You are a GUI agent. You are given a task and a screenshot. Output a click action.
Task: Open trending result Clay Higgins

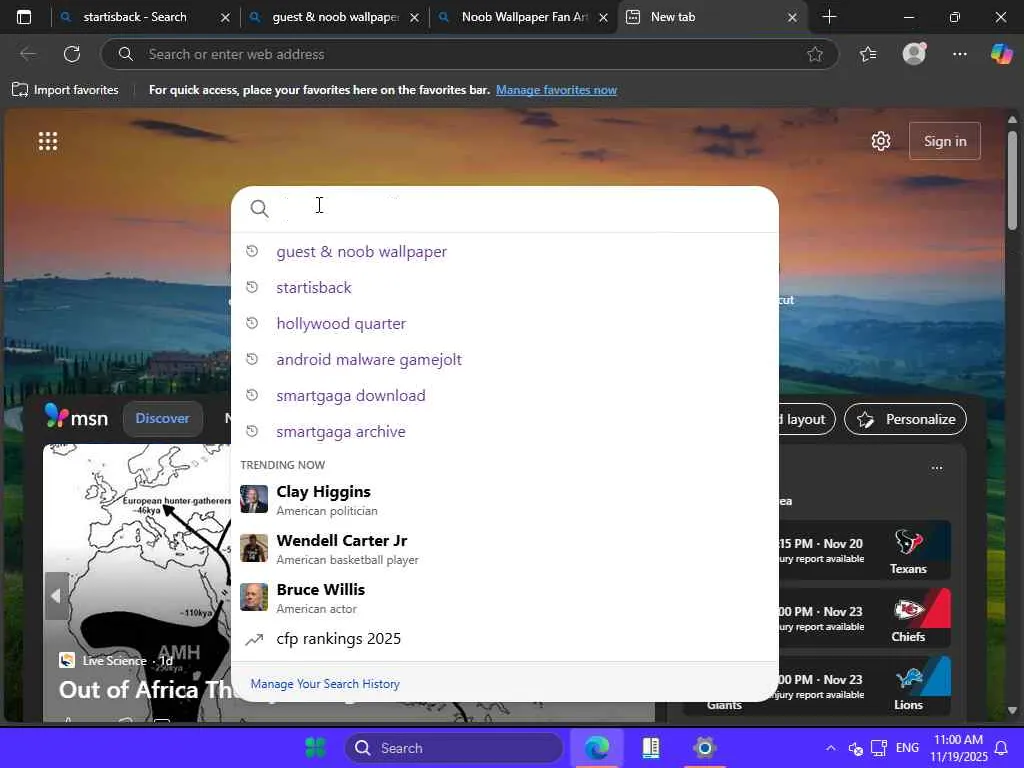coord(505,500)
